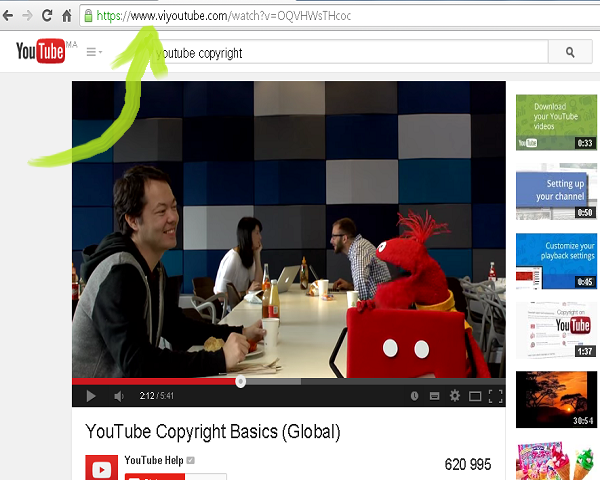Open the candy ice cream video thumbnail

coord(556,460)
